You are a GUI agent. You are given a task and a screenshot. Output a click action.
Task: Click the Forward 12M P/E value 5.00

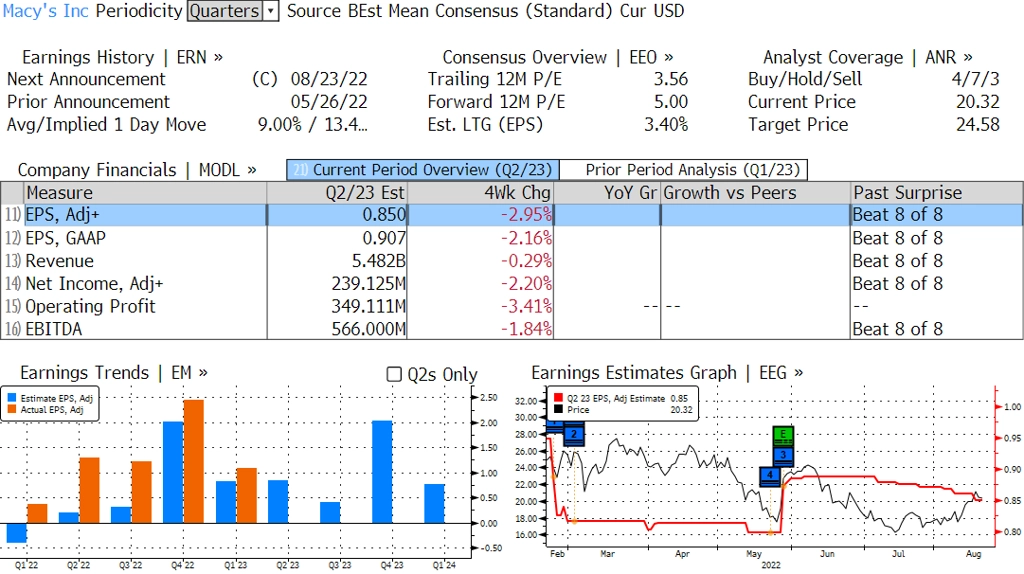click(x=671, y=102)
